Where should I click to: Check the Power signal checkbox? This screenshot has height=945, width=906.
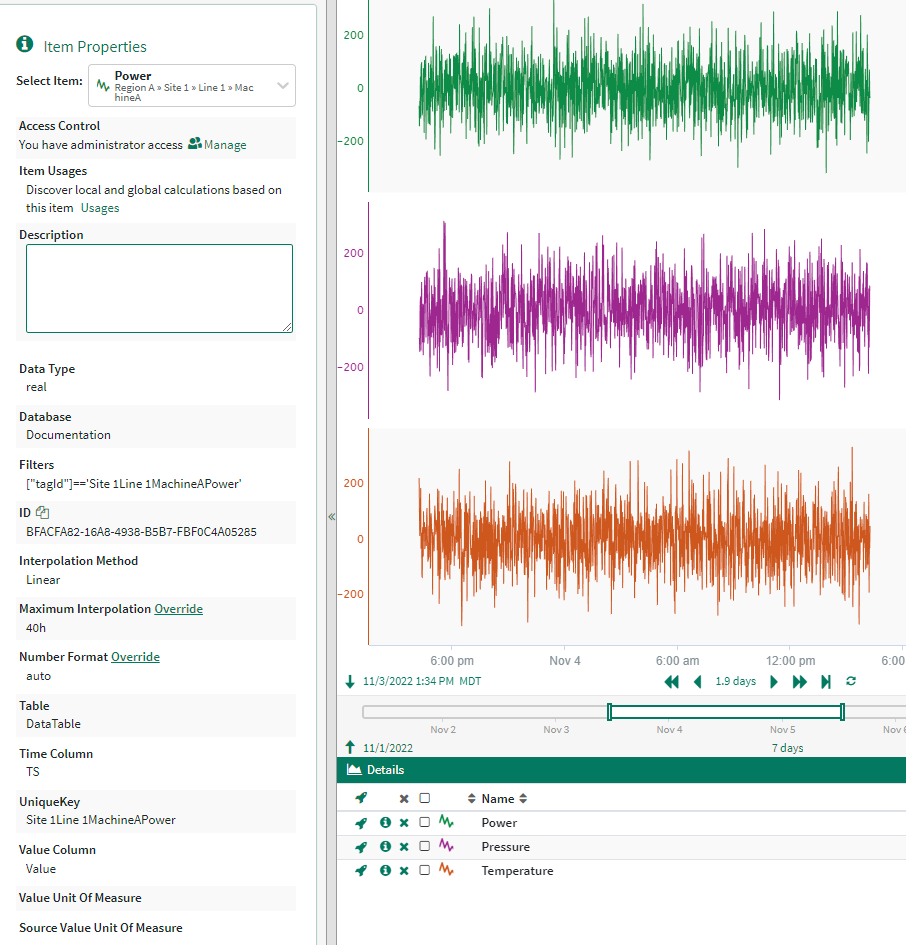[x=425, y=823]
